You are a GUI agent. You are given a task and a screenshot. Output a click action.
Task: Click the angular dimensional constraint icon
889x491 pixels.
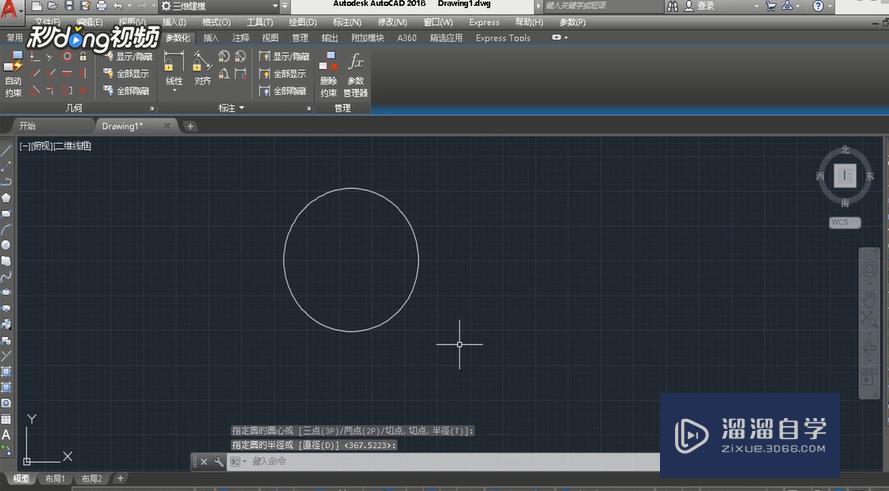coord(224,74)
